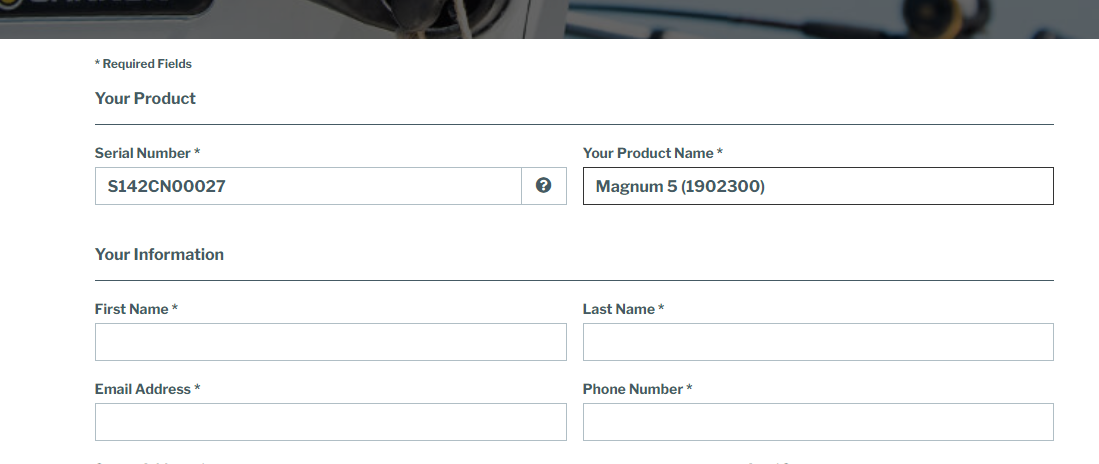
Task: Select the Your Product Name text box
Action: (818, 186)
